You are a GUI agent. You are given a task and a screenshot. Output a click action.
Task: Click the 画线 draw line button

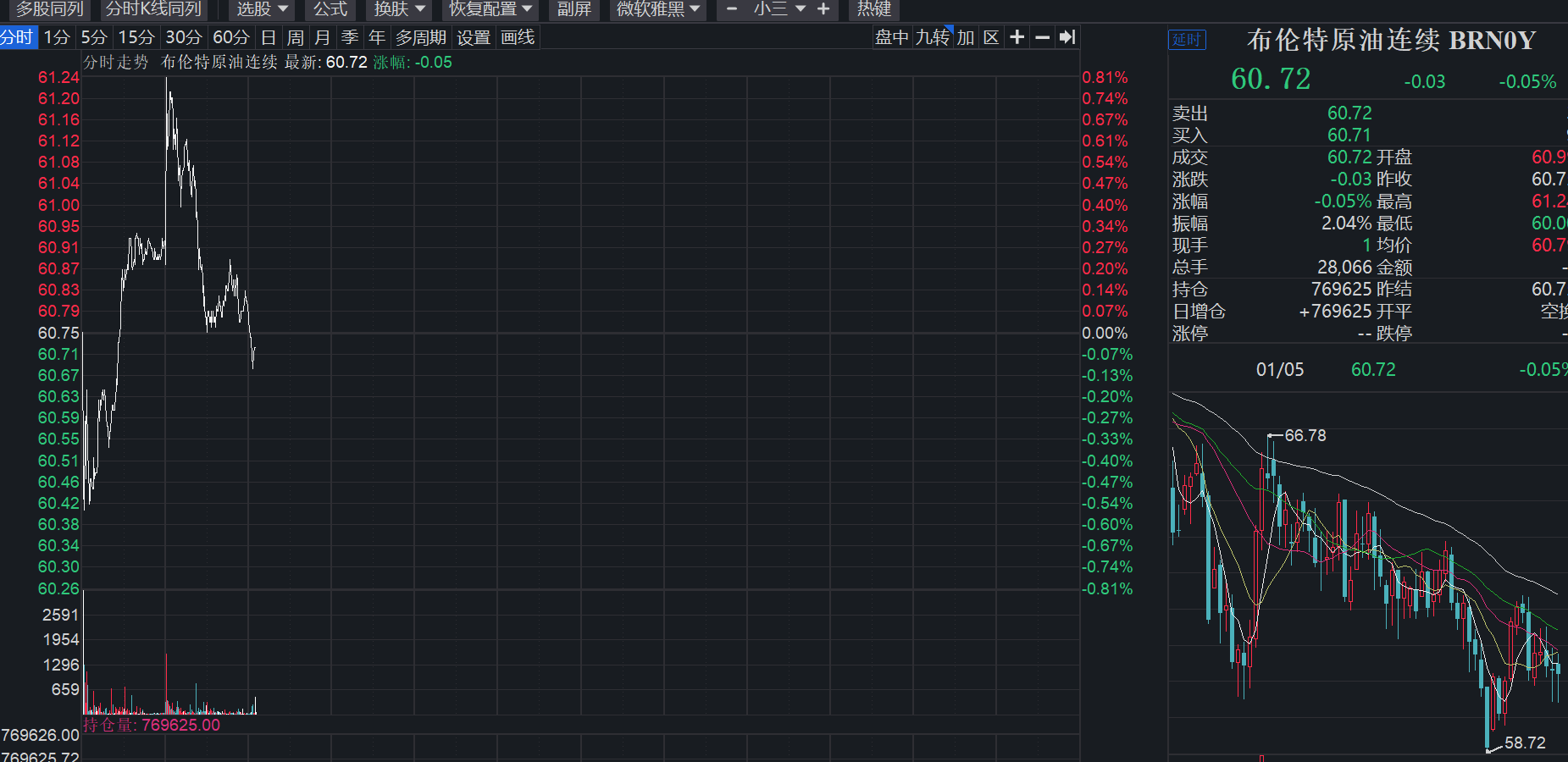pos(518,37)
